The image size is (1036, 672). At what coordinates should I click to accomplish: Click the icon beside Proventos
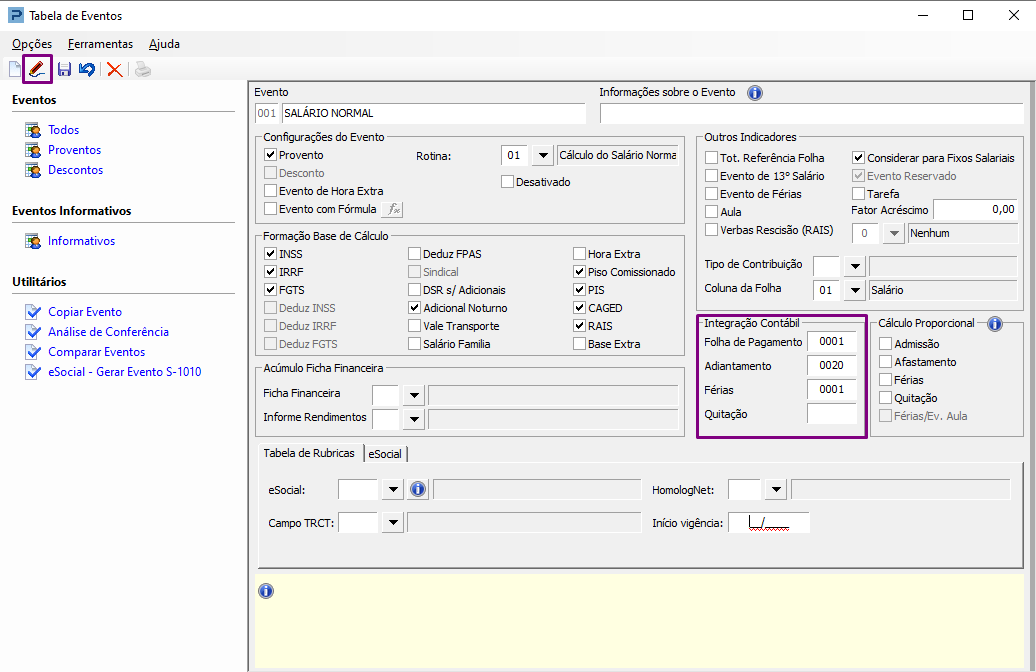(x=33, y=150)
